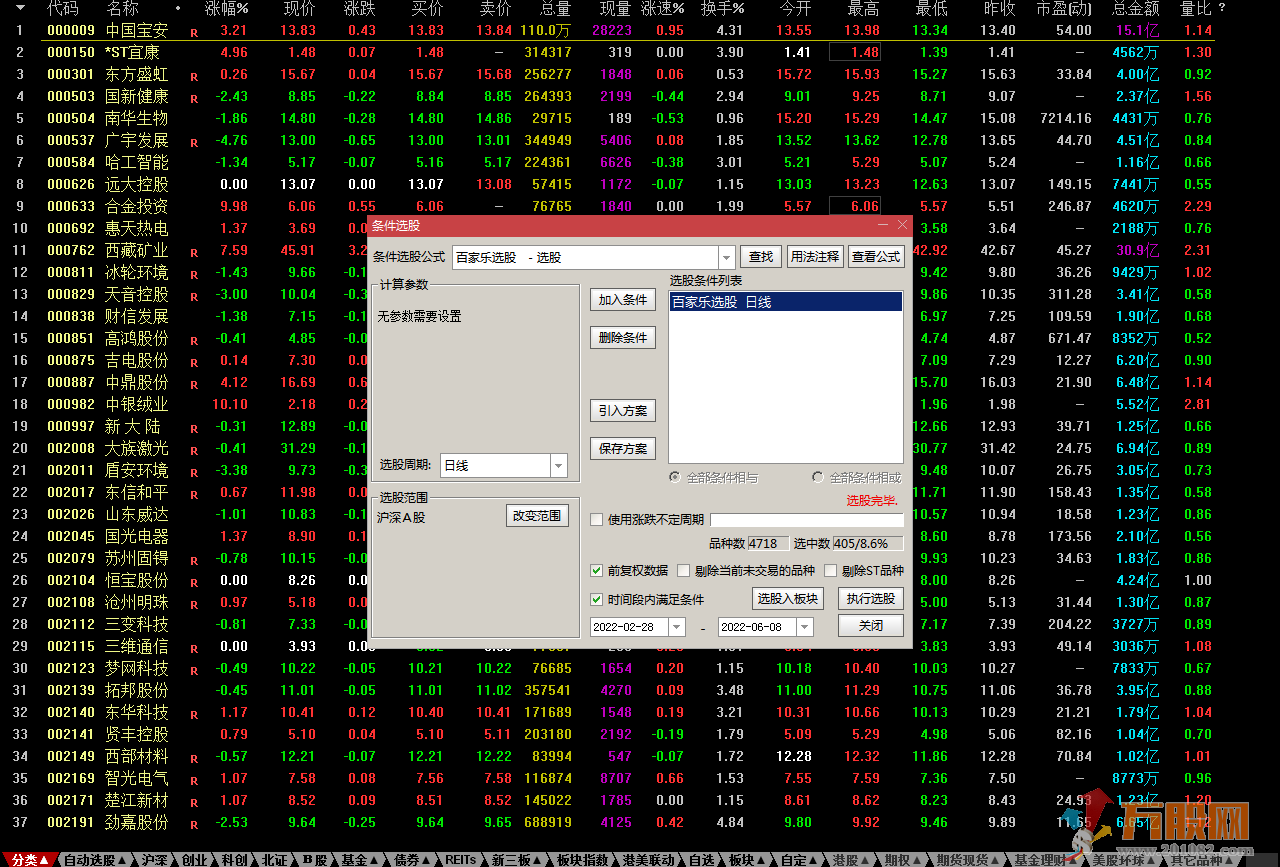1280x867 pixels.
Task: Minimize the 条件选股 dialog
Action: [x=882, y=226]
